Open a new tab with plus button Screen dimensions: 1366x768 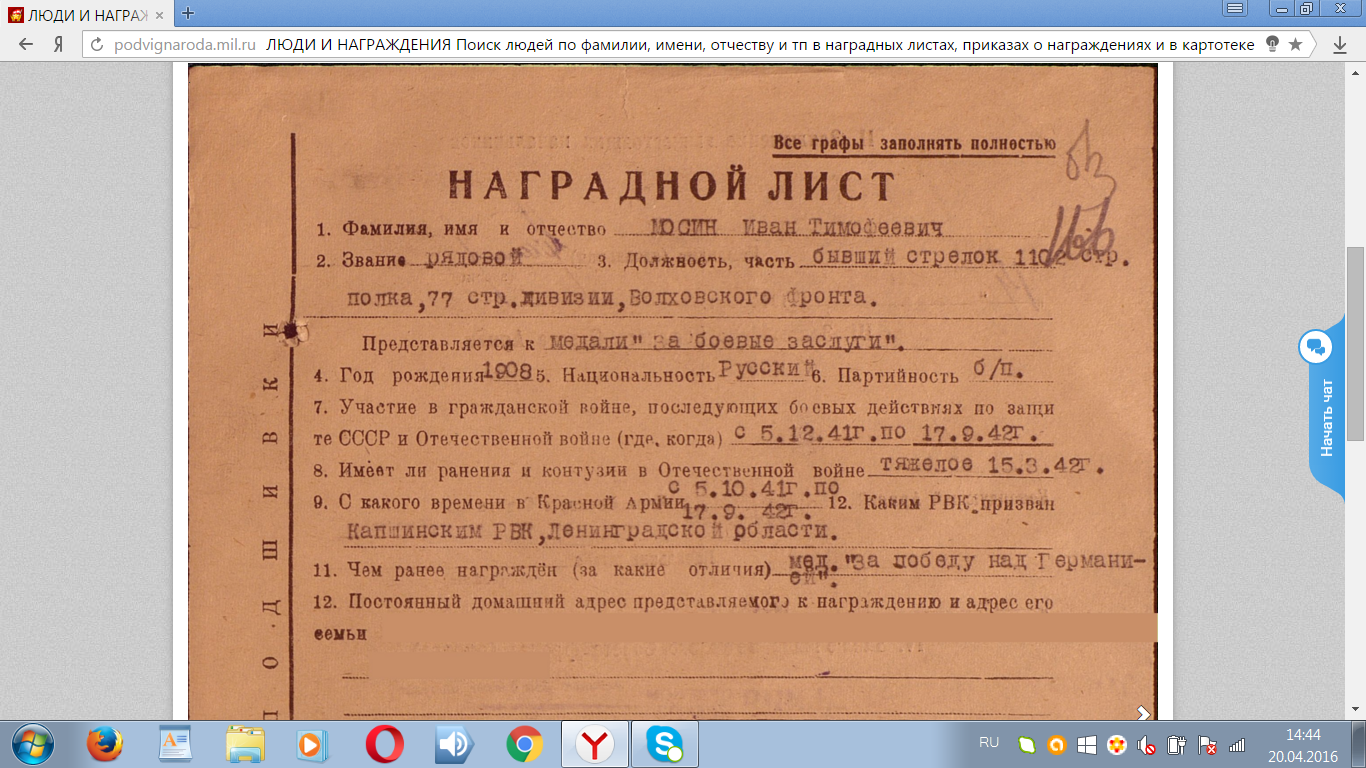tap(187, 13)
